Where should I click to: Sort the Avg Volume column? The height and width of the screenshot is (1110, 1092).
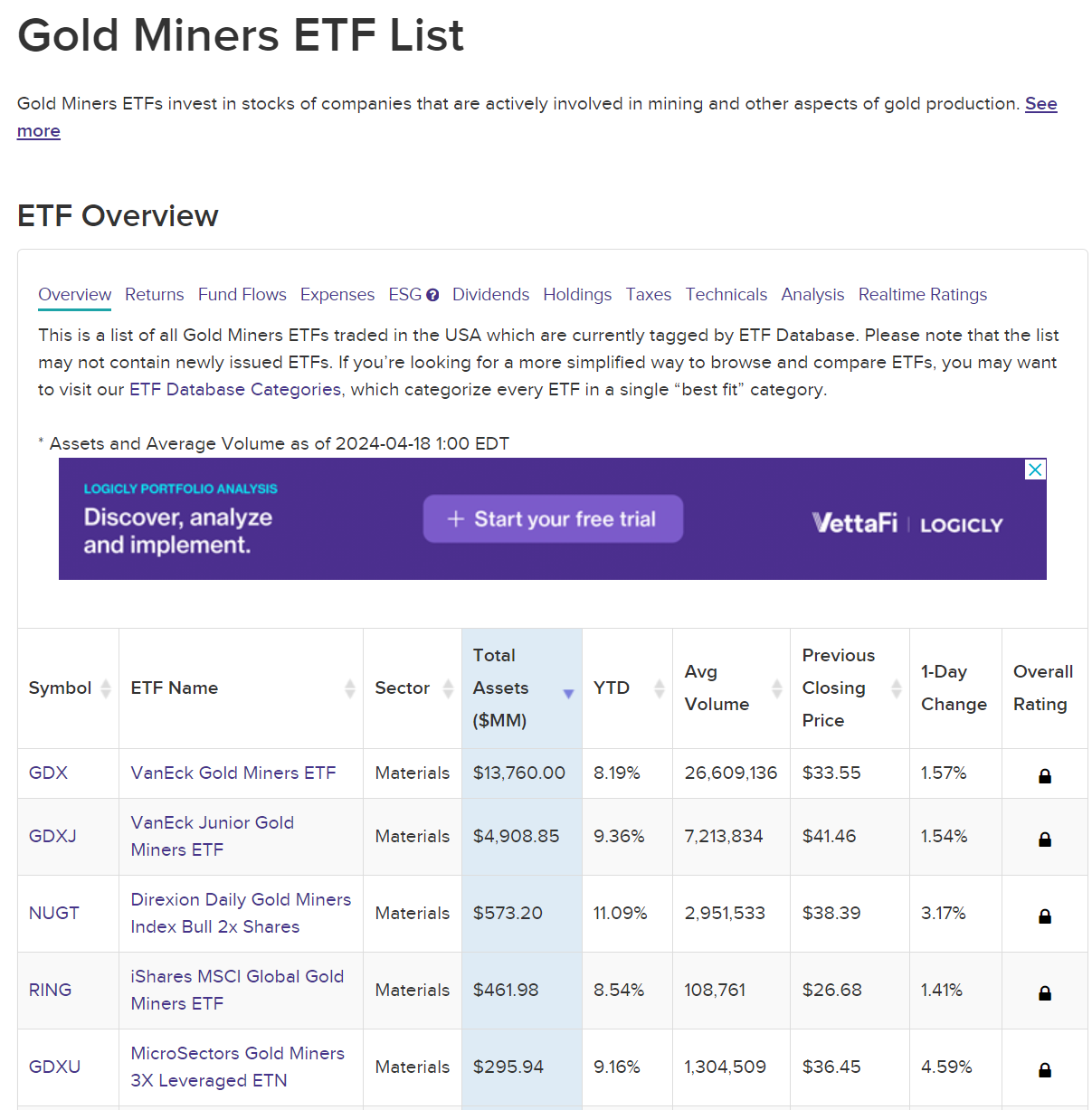tap(778, 688)
